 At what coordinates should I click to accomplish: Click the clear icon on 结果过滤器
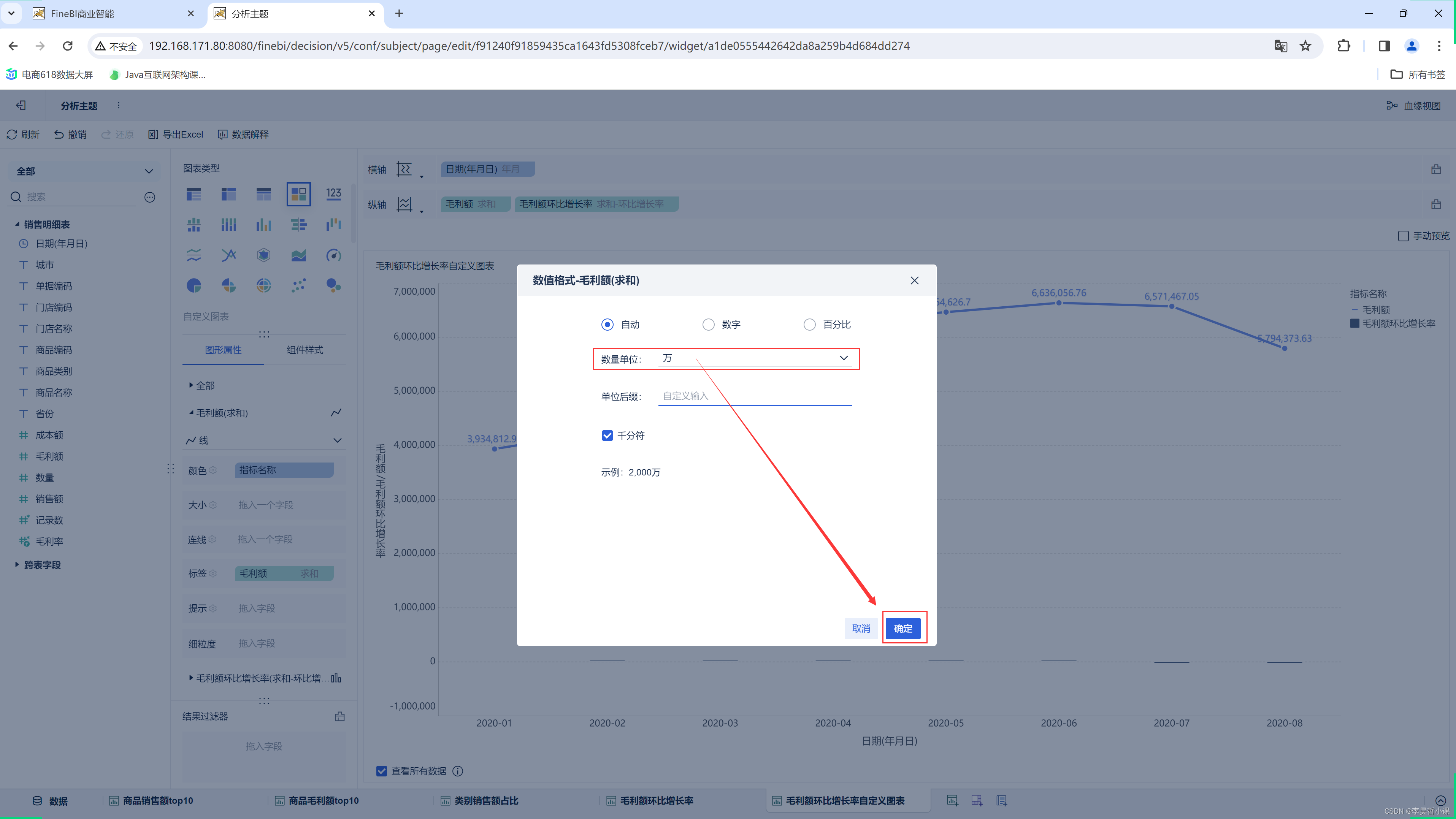coord(340,716)
